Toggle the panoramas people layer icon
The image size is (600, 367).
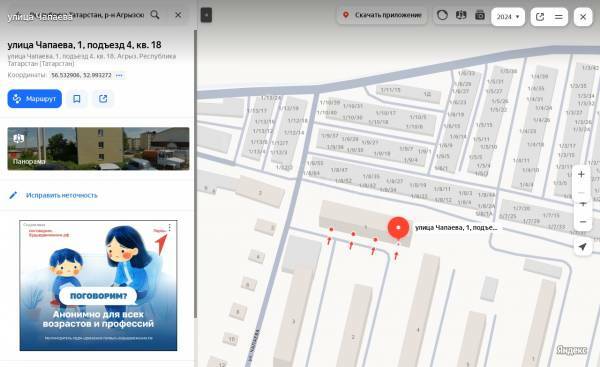pos(461,15)
